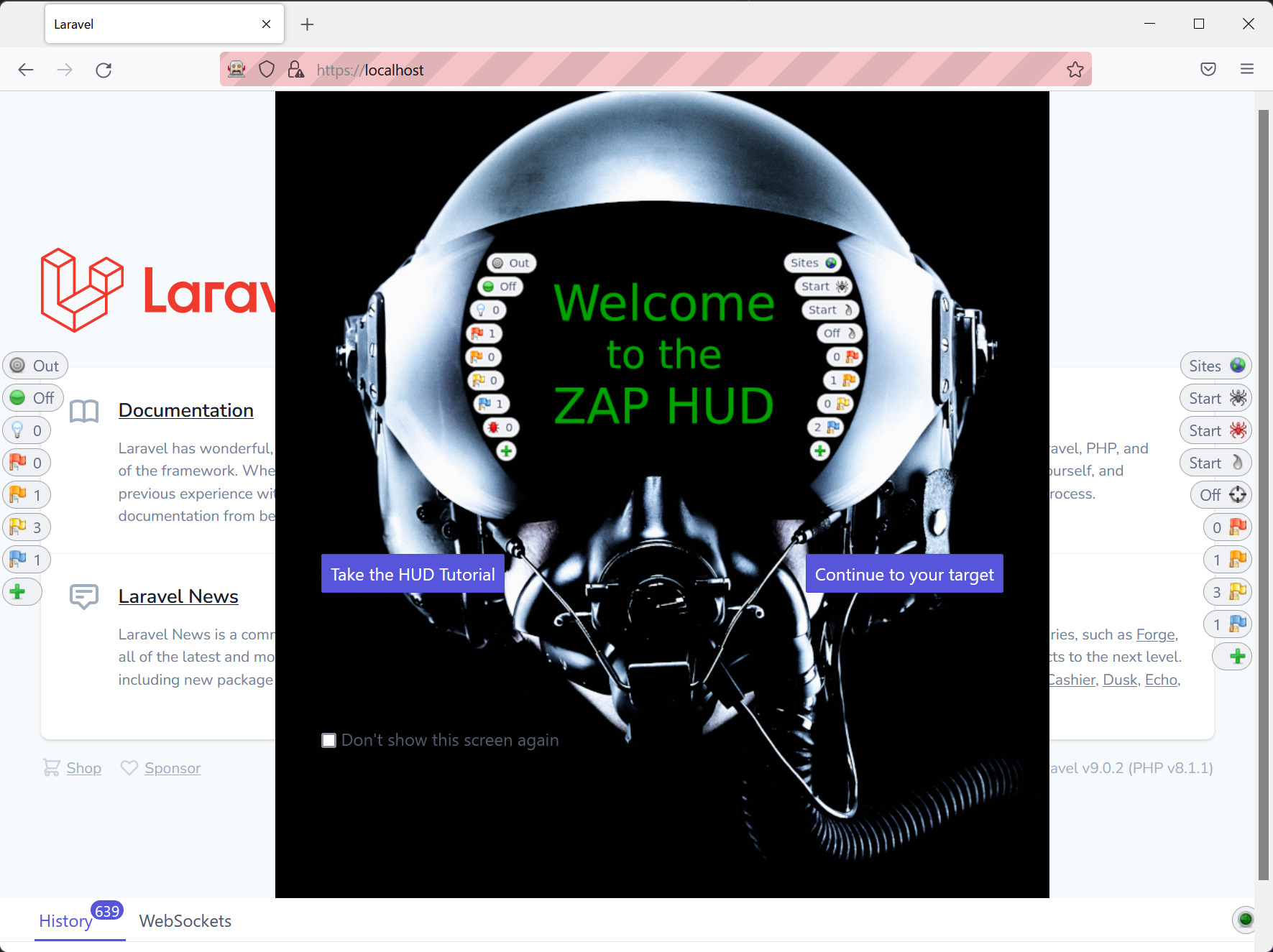Open the lightbulb Show/Enable tool
Viewport: 1273px width, 952px height.
27,430
